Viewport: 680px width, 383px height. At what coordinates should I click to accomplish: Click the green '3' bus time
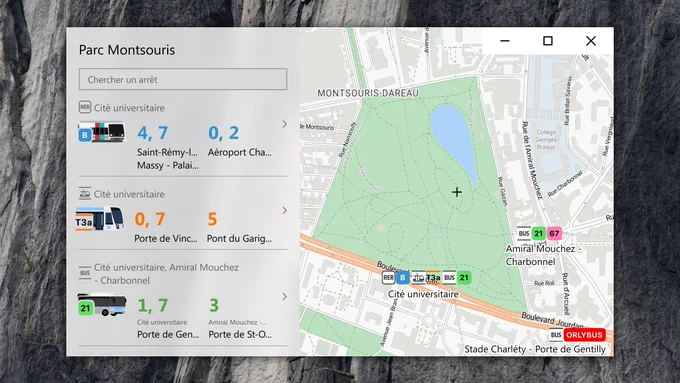214,305
